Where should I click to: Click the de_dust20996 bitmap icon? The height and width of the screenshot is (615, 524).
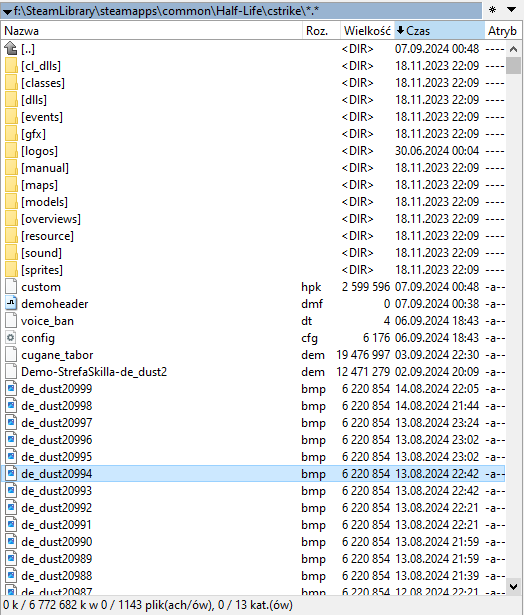click(x=11, y=440)
